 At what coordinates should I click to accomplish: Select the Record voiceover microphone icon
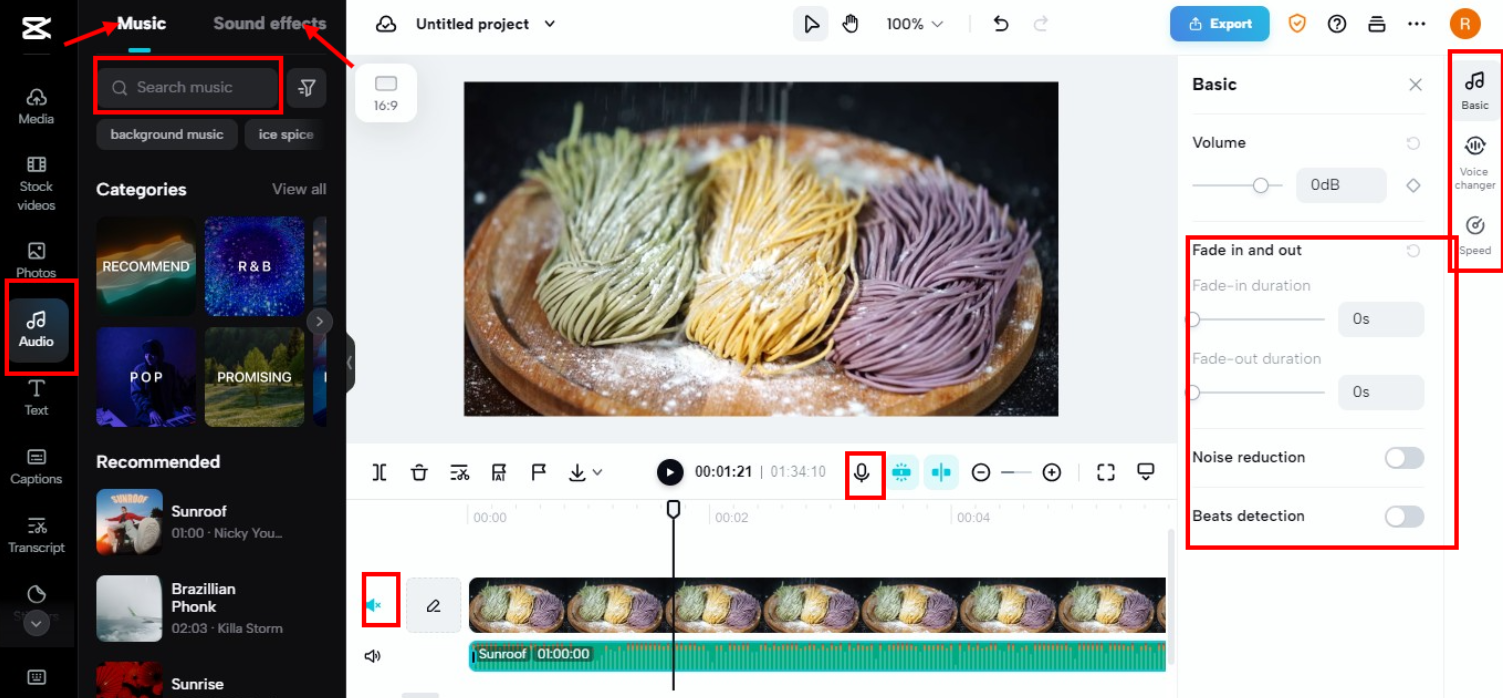coord(863,471)
